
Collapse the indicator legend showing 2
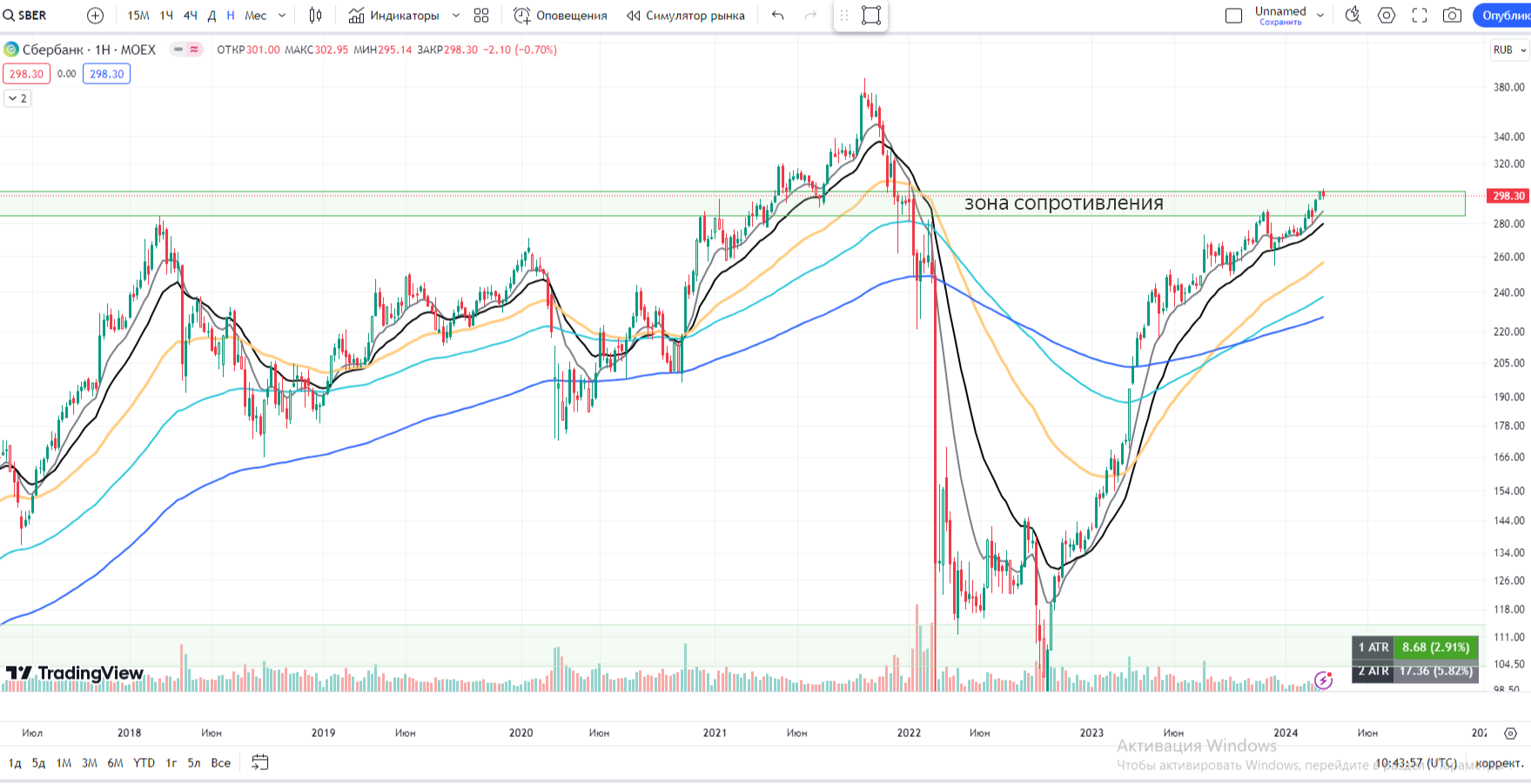(x=17, y=98)
